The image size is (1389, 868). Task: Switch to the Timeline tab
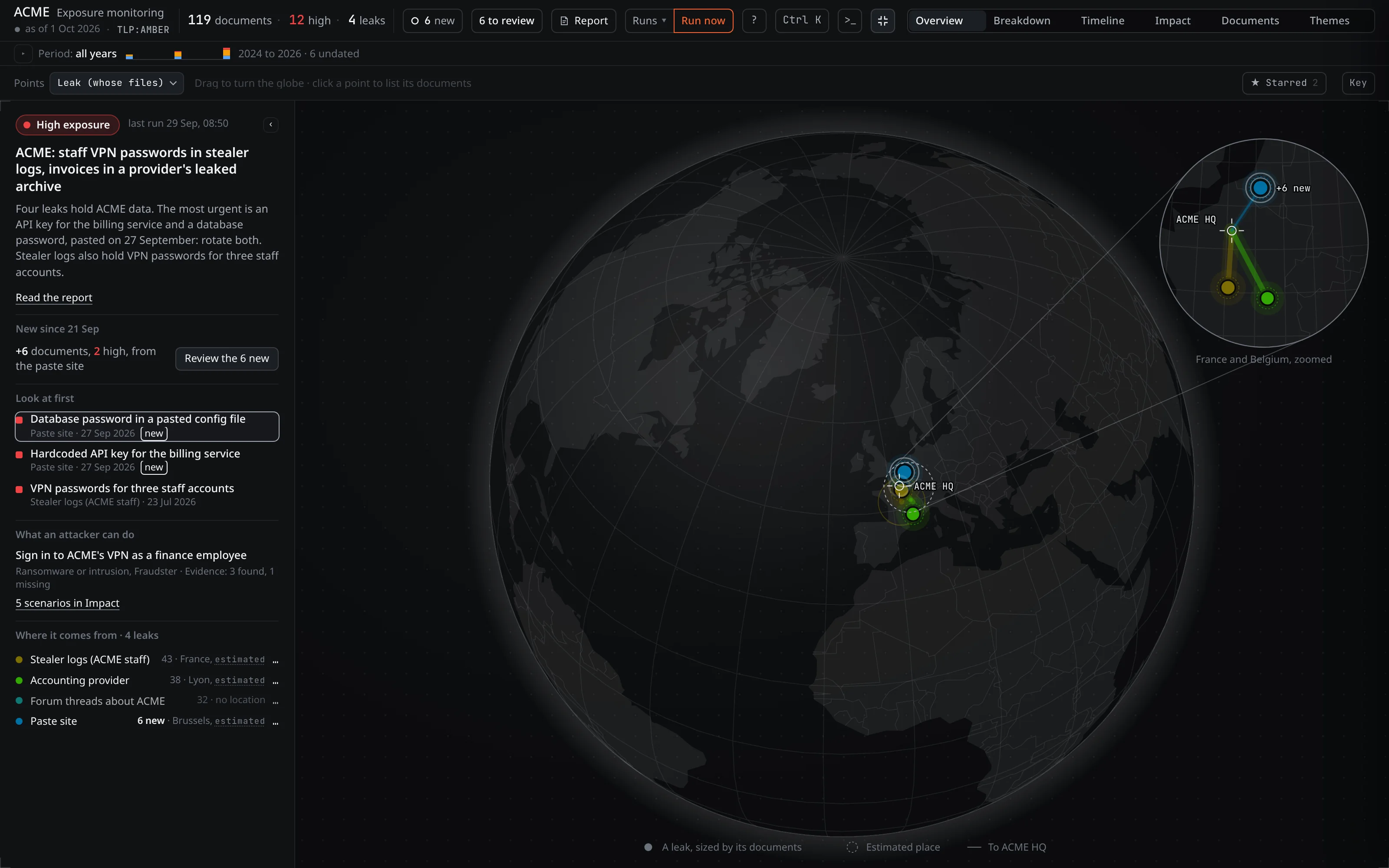pos(1102,21)
